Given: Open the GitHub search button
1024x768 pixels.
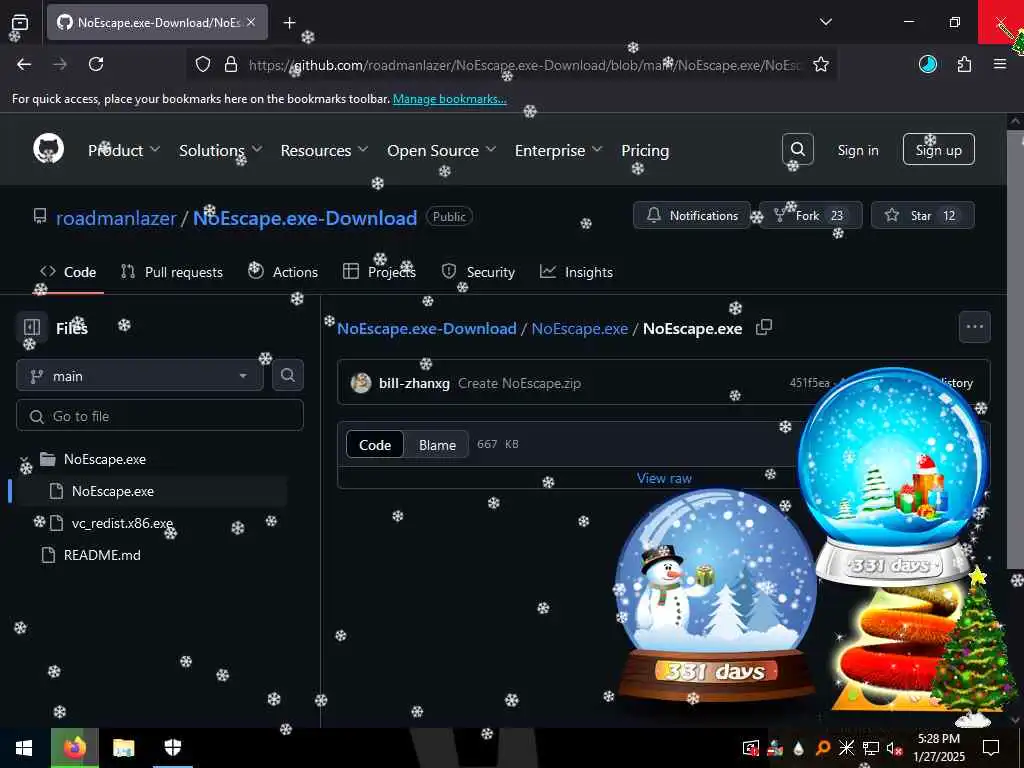Looking at the screenshot, I should pyautogui.click(x=797, y=150).
